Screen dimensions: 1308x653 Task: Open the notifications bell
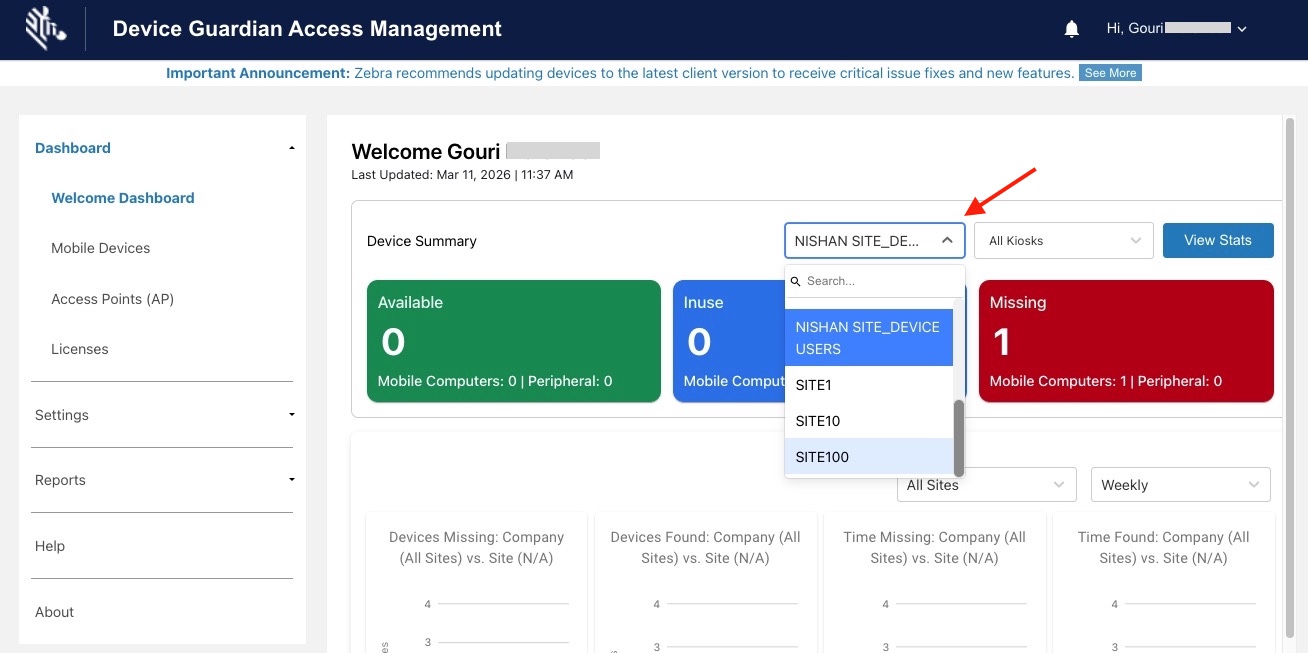click(x=1072, y=29)
